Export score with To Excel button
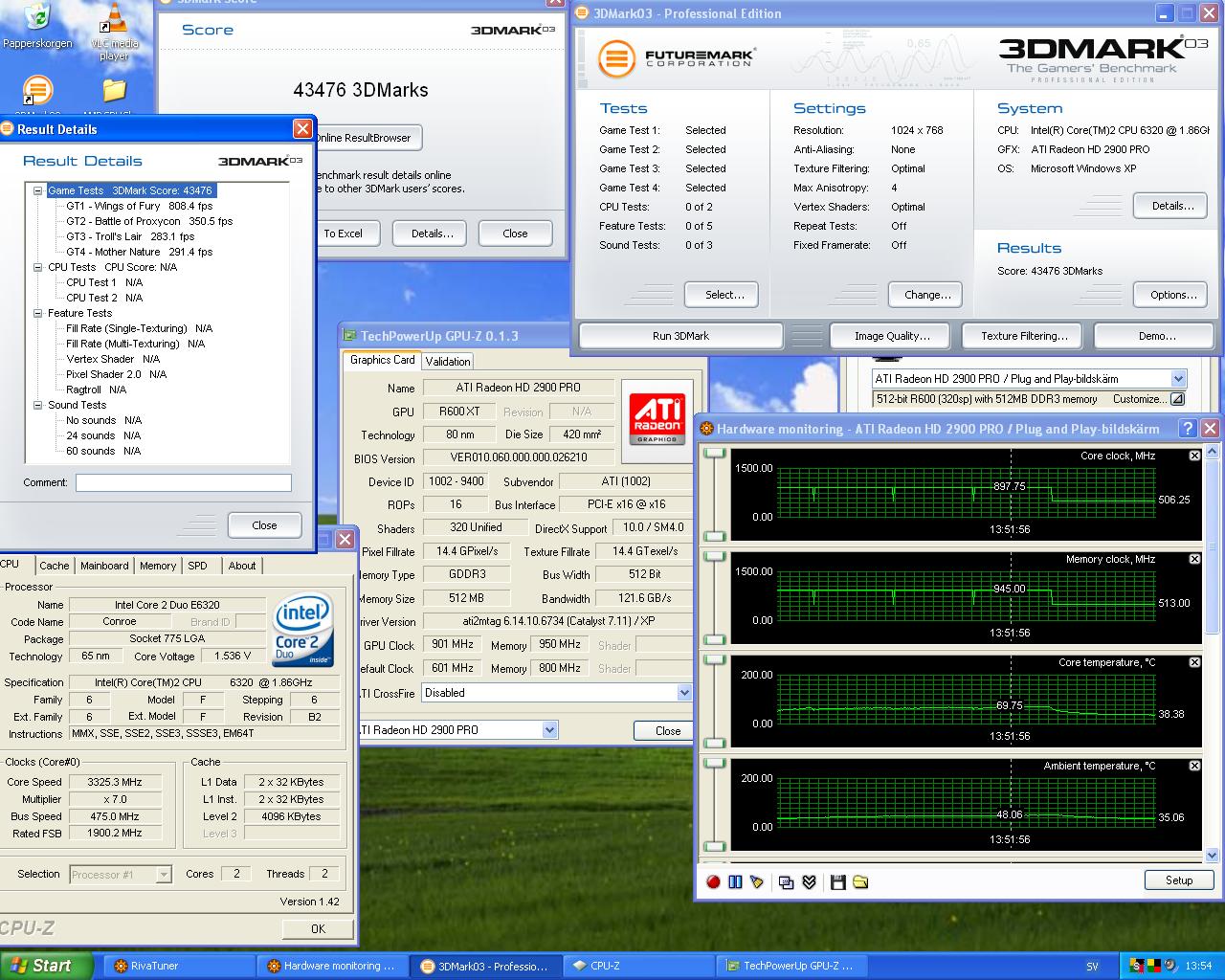This screenshot has height=980, width=1225. coord(343,234)
